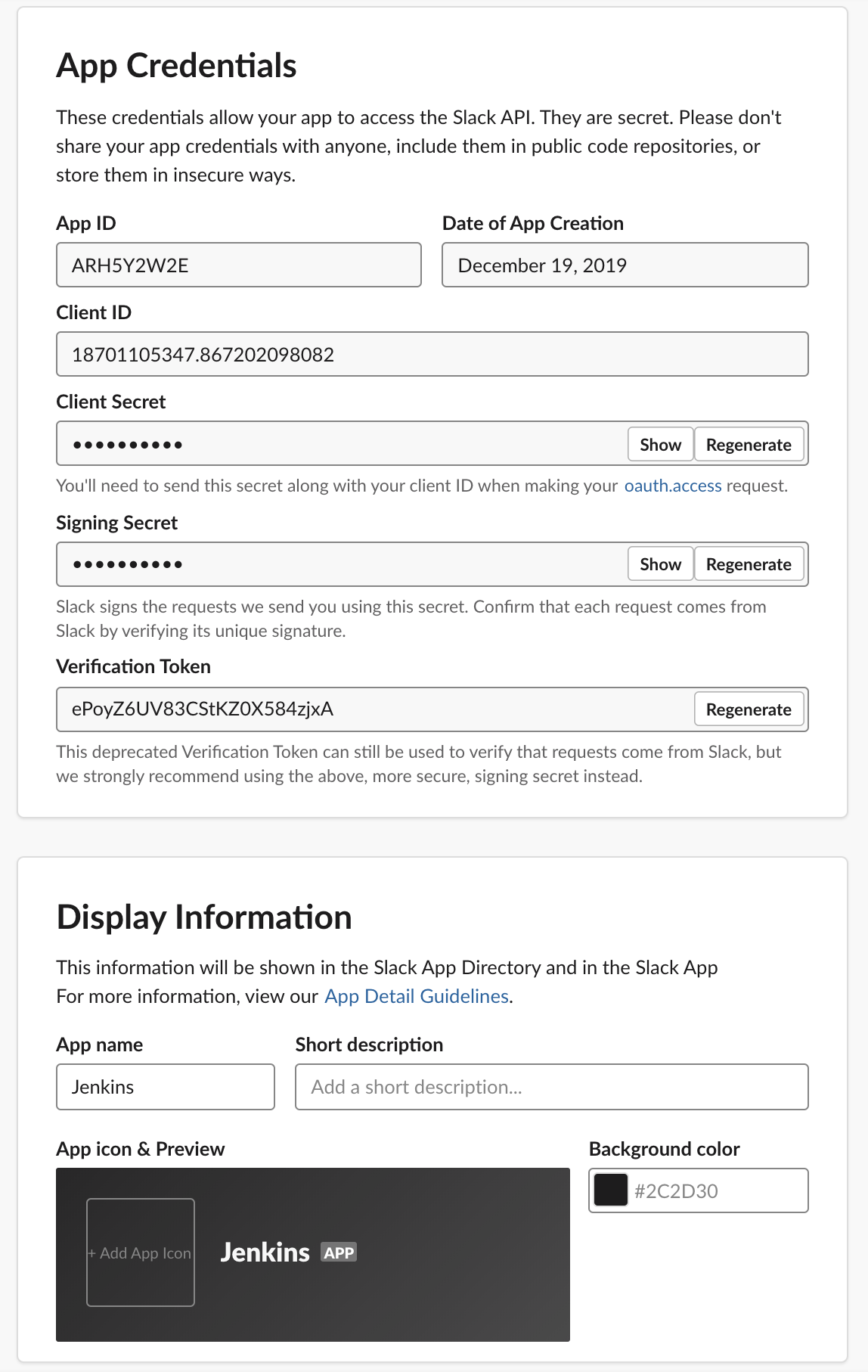Click the Short description input

[552, 1087]
